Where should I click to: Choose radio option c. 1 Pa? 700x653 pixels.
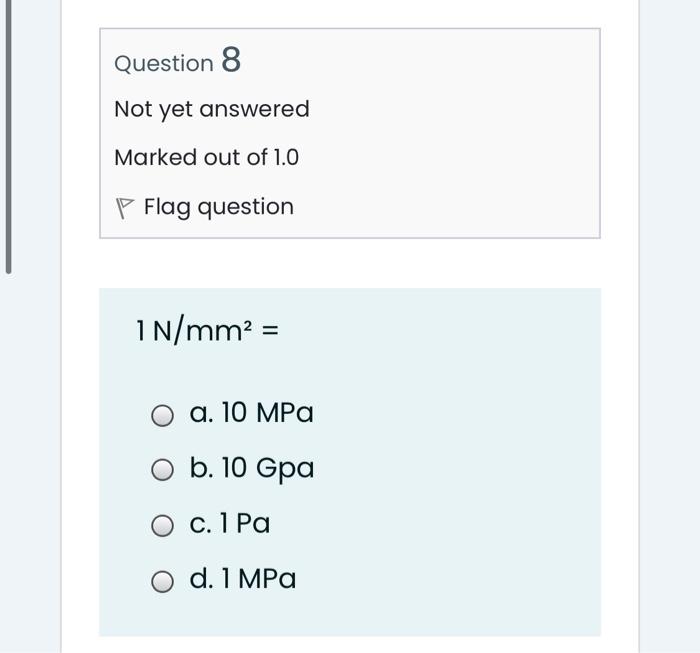162,525
